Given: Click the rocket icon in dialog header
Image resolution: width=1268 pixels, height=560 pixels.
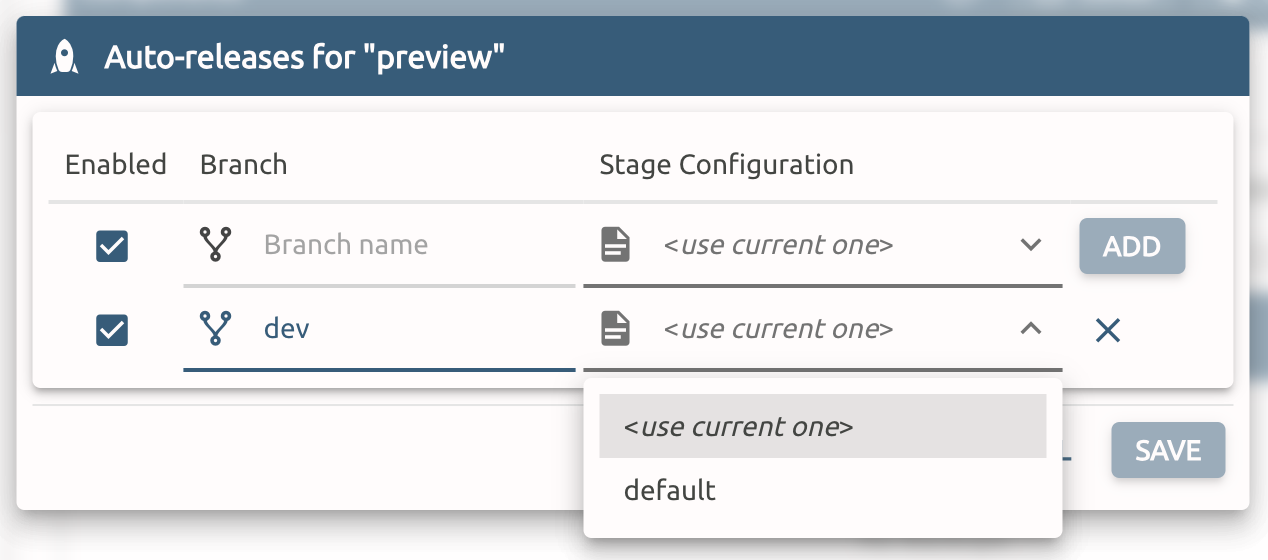Looking at the screenshot, I should pos(65,57).
